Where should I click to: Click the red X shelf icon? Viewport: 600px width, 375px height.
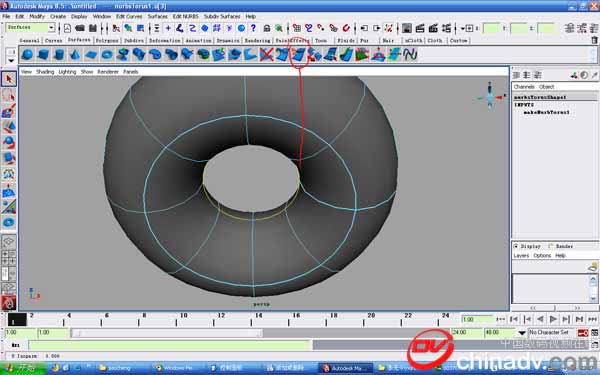tap(266, 55)
